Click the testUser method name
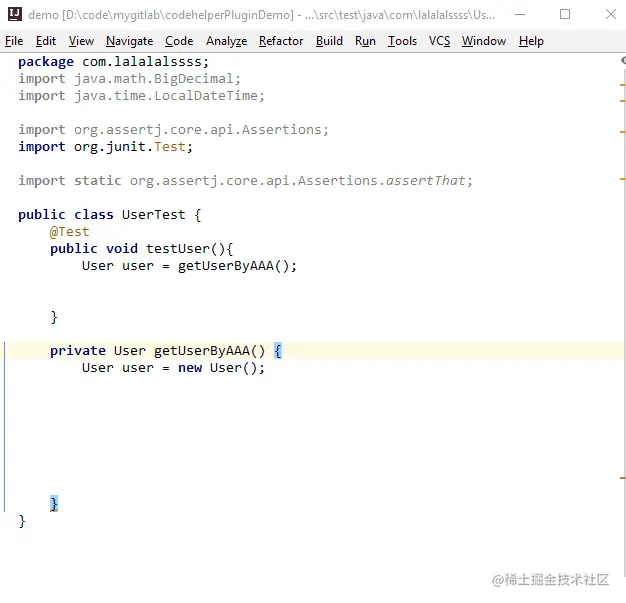Viewport: 626px width, 603px height. click(178, 249)
